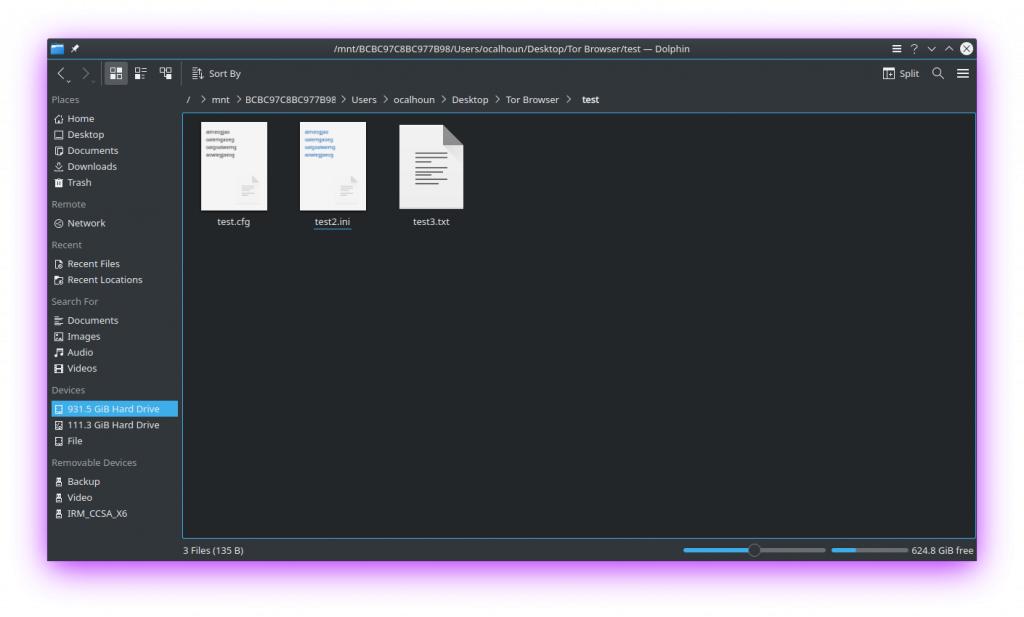Open the search magnifier icon
Image resolution: width=1024 pixels, height=617 pixels.
tap(938, 74)
